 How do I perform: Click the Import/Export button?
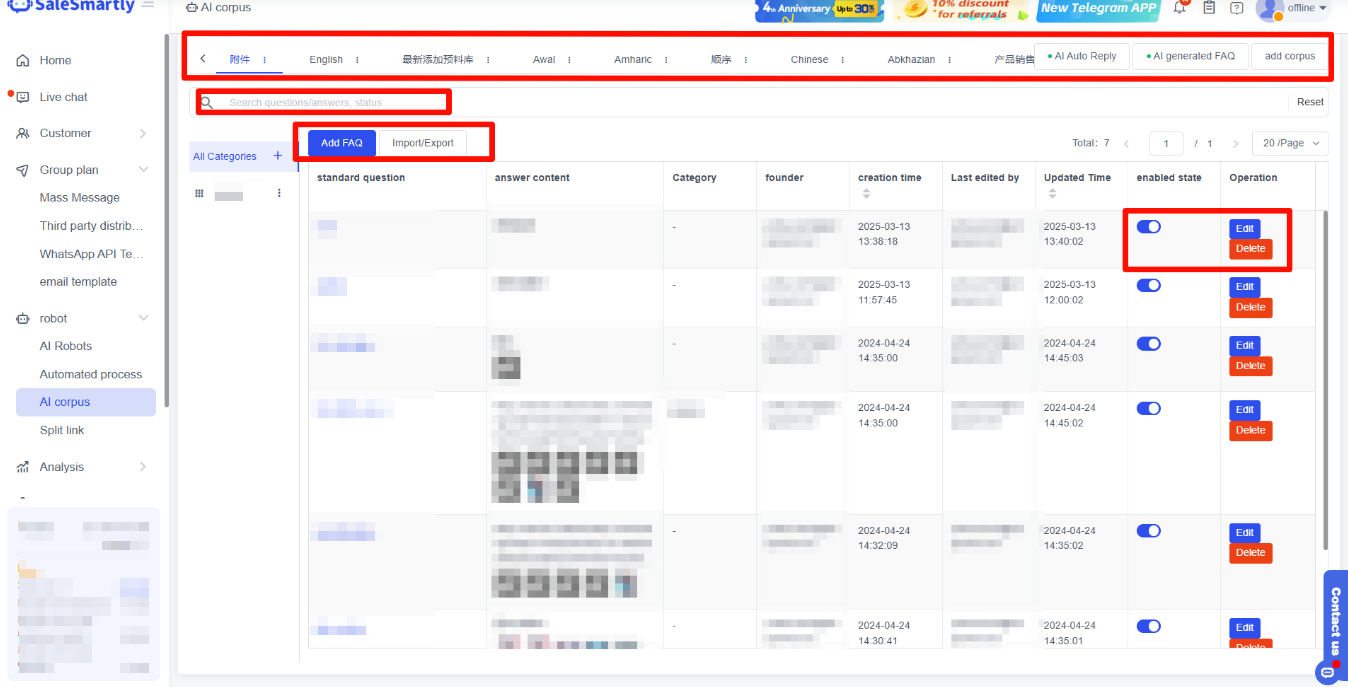tap(422, 143)
